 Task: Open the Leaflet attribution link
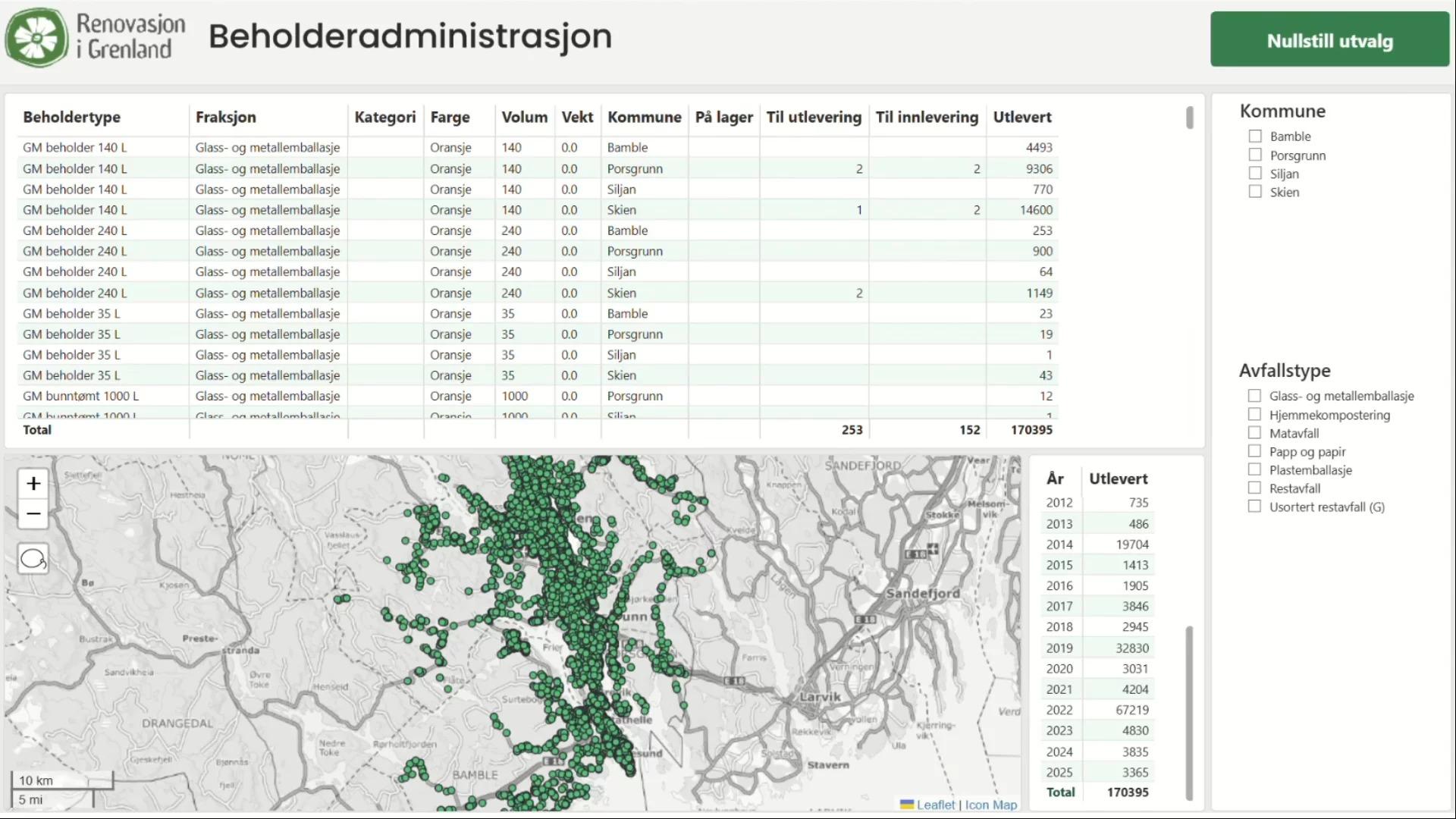(x=935, y=805)
